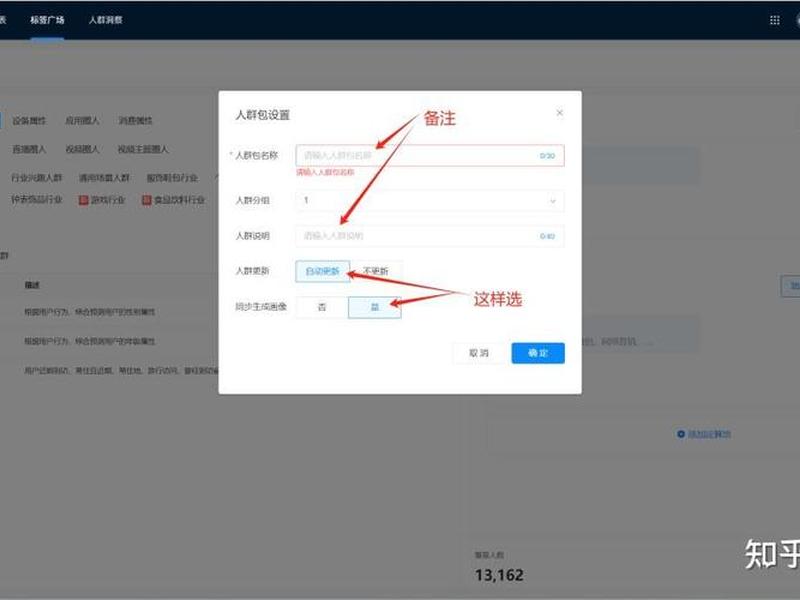Open 视频主圈人 category tab

[x=143, y=149]
